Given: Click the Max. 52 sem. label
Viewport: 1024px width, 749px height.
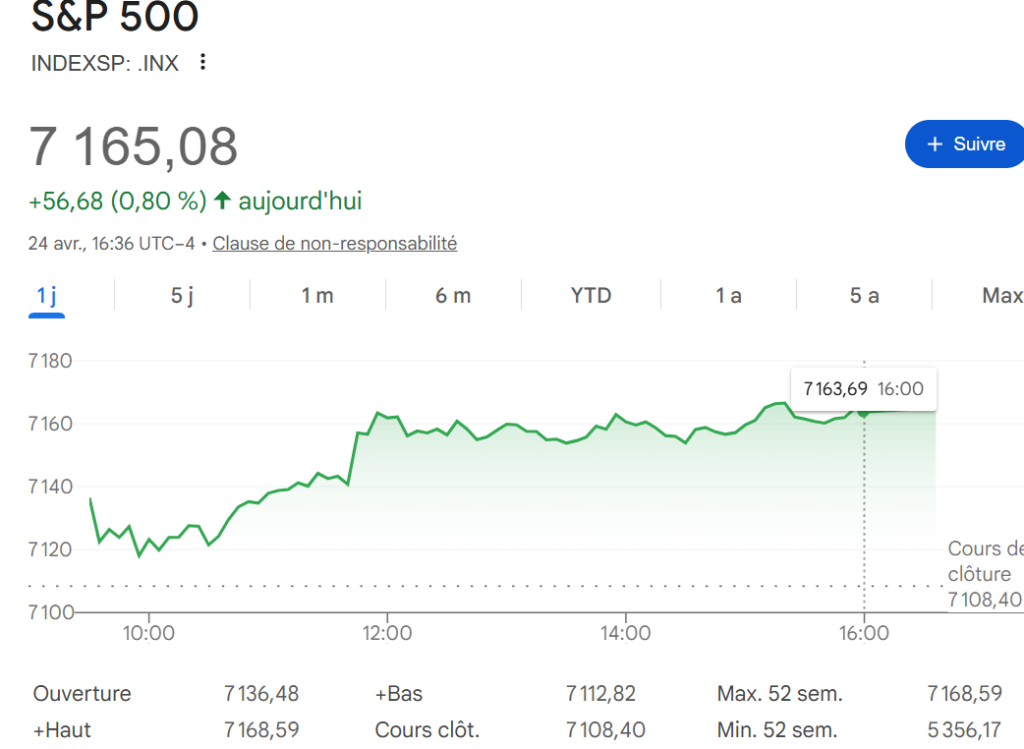Looking at the screenshot, I should (x=779, y=694).
